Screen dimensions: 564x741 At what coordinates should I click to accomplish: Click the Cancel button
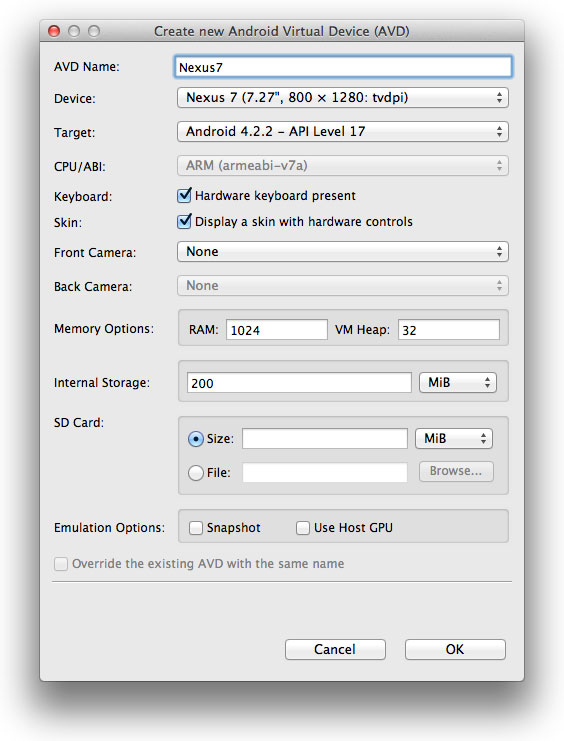point(335,649)
